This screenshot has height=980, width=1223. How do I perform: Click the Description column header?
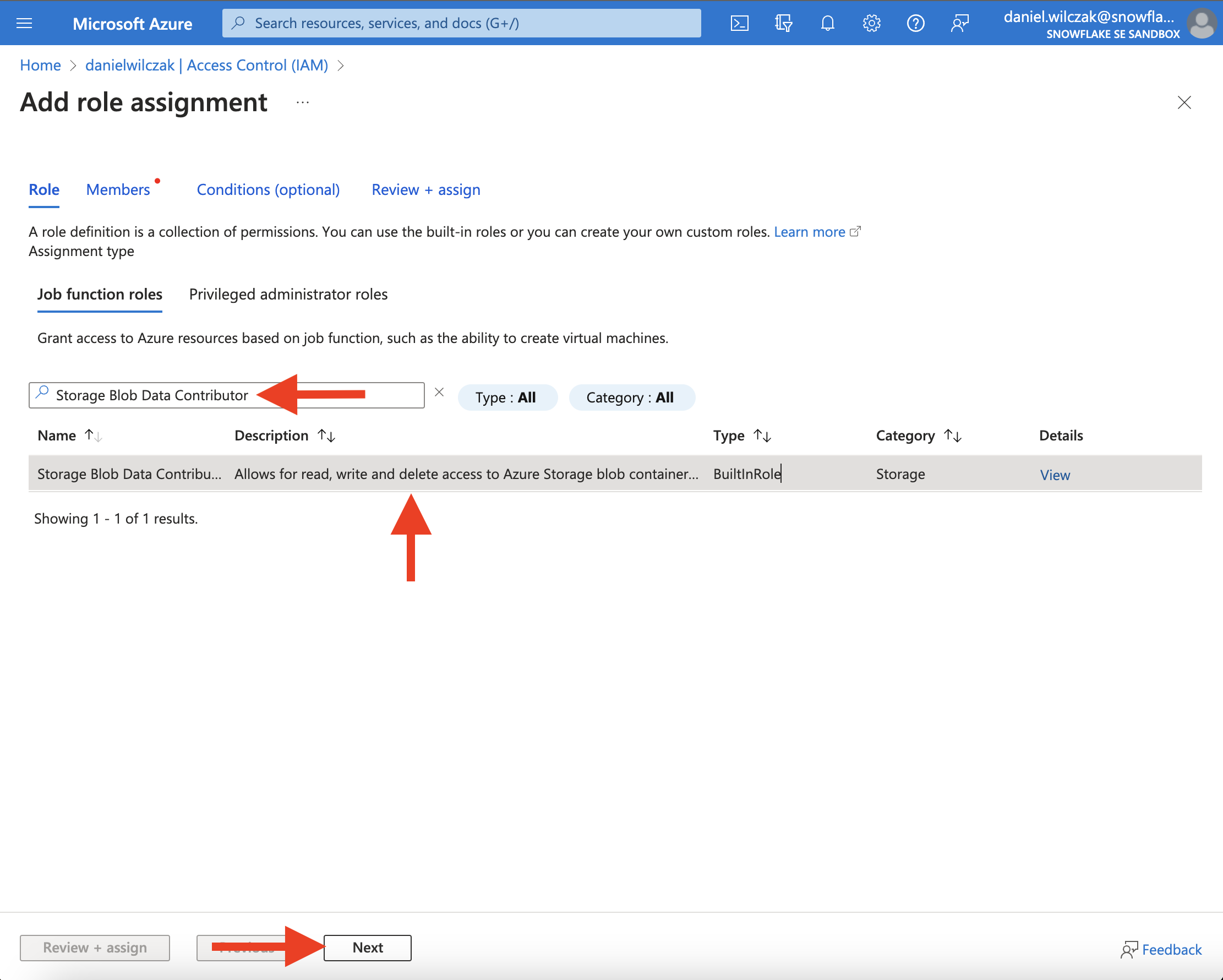coord(271,436)
